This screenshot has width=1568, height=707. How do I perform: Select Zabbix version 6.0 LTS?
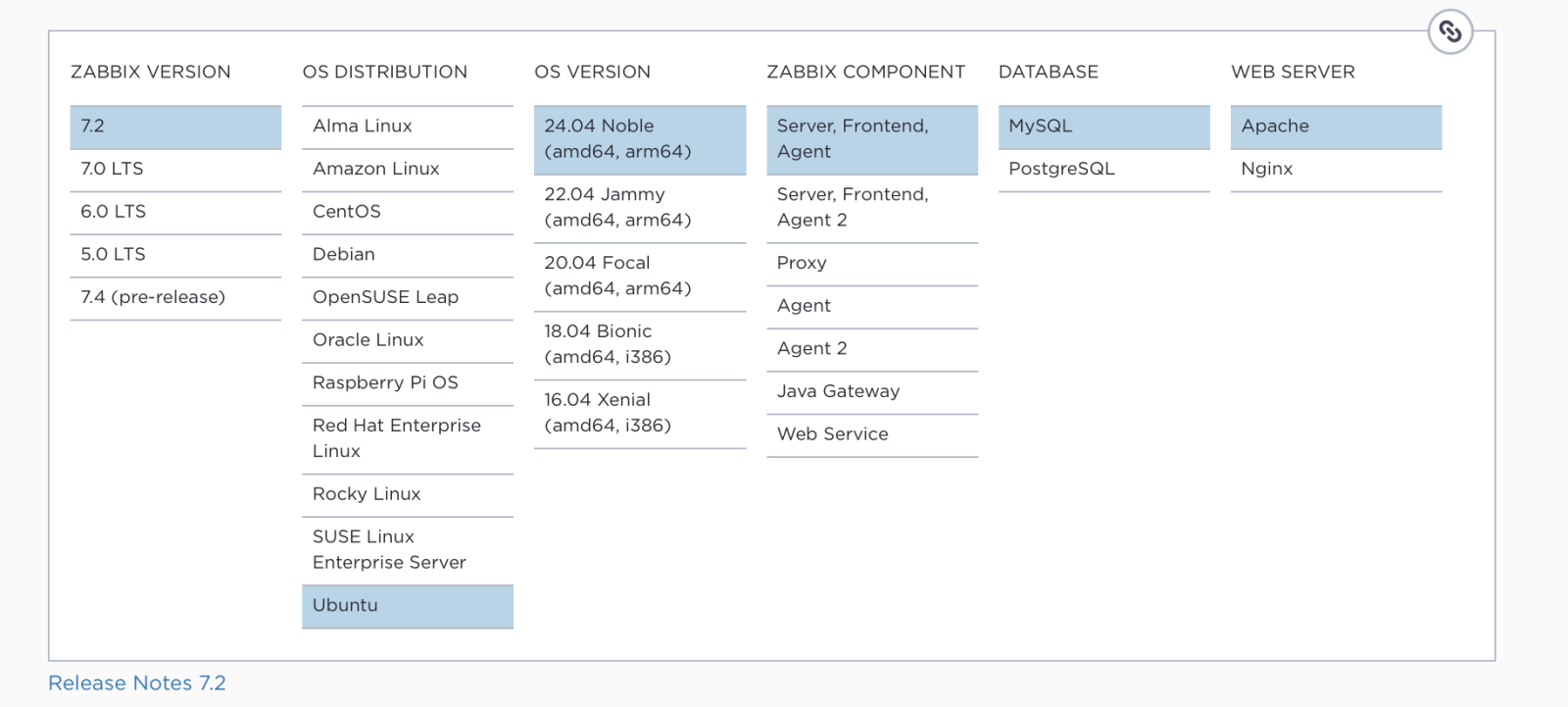(x=175, y=213)
